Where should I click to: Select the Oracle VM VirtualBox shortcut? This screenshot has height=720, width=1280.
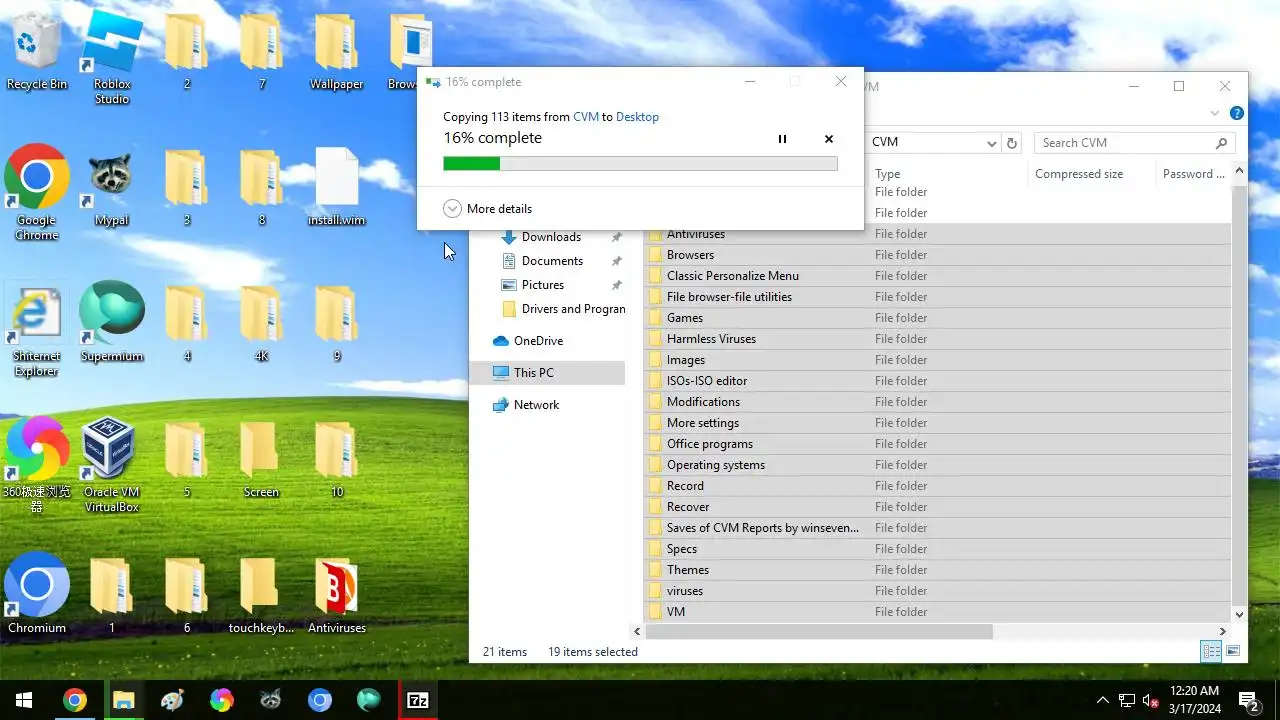pyautogui.click(x=112, y=465)
